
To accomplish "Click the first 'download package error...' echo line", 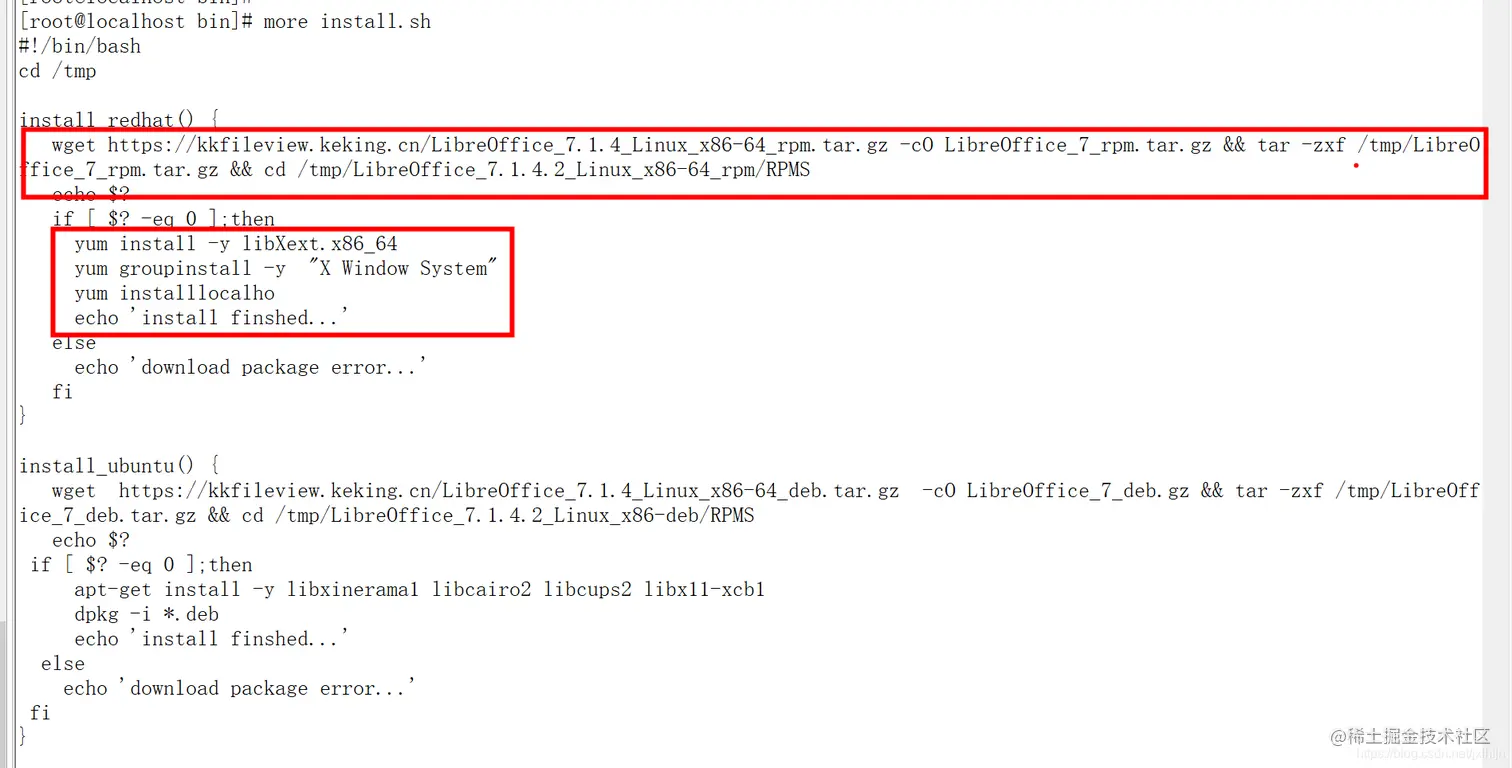I will 251,367.
